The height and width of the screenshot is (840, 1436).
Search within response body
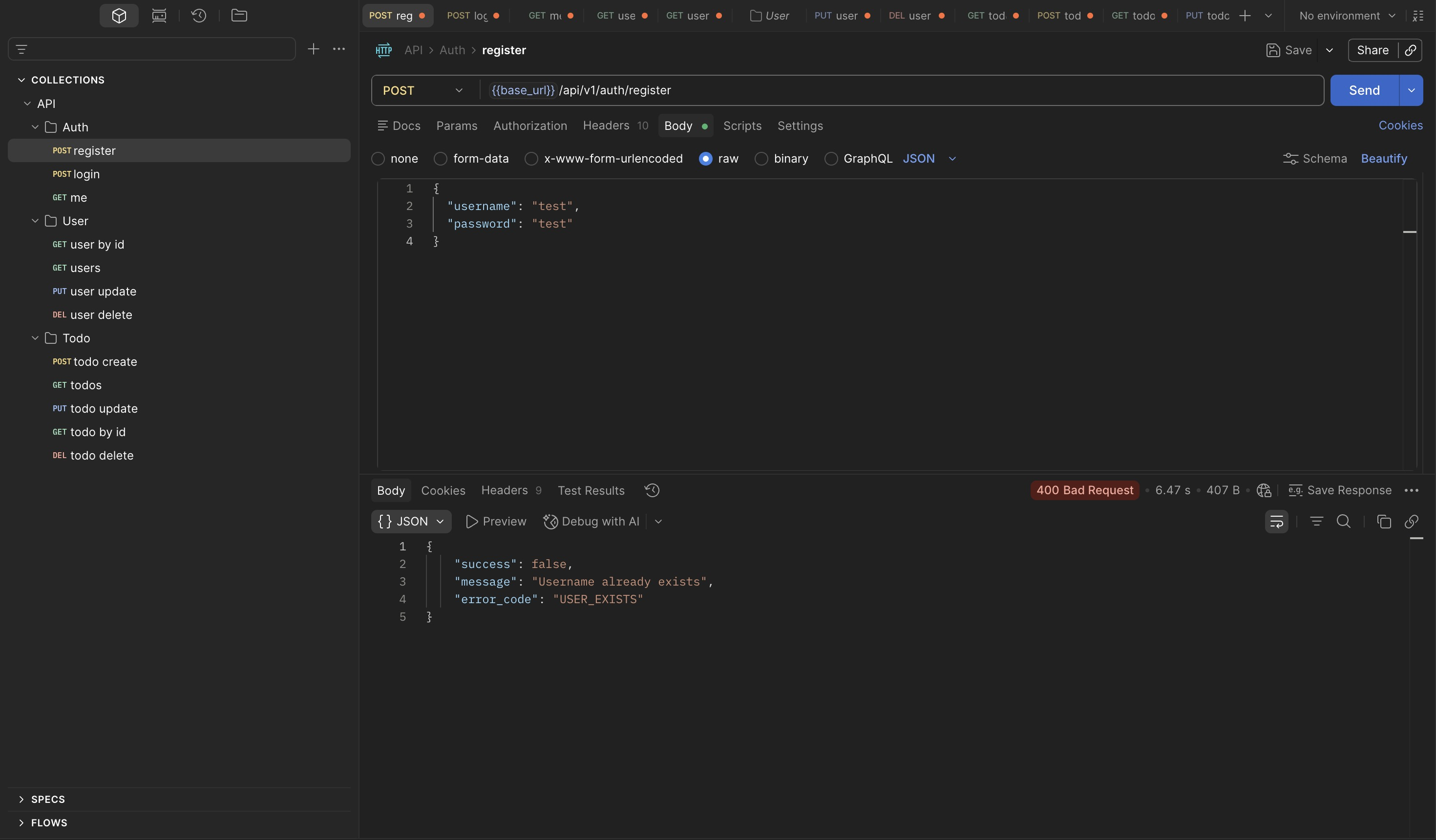[x=1344, y=522]
